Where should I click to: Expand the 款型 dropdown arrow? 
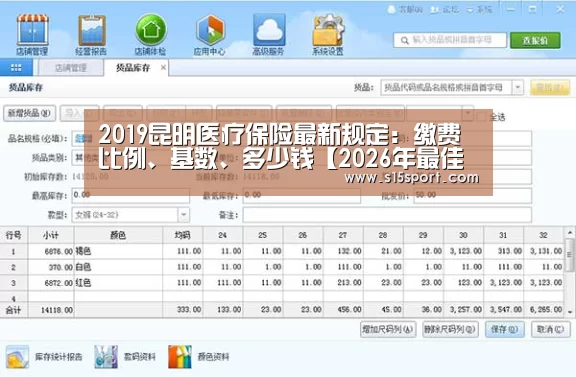[x=184, y=215]
